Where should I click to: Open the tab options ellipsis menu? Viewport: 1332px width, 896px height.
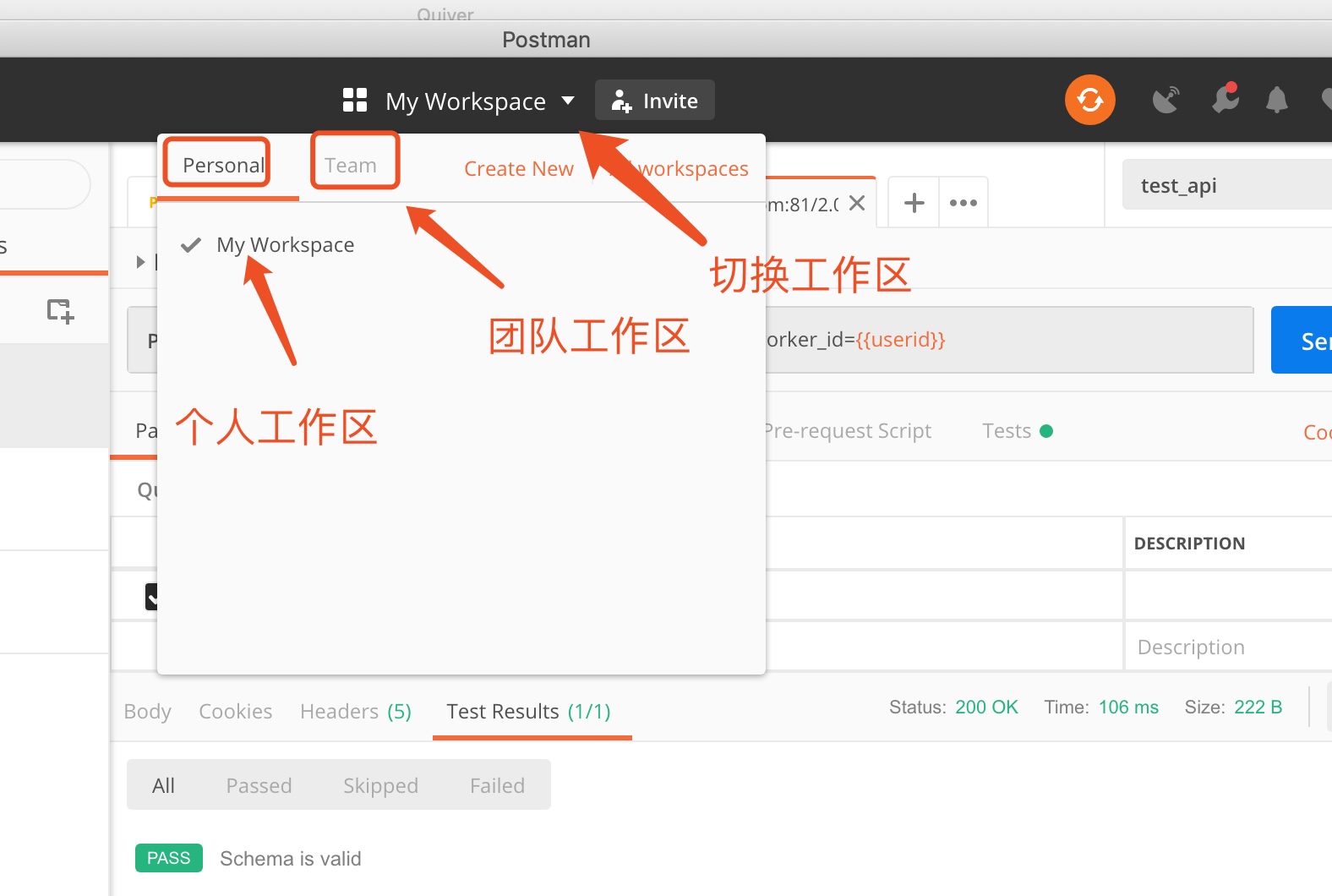coord(963,203)
